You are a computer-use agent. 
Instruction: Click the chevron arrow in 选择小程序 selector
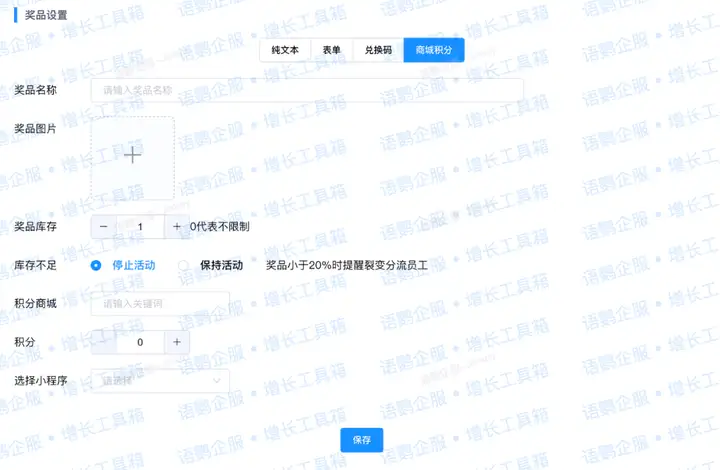point(217,381)
